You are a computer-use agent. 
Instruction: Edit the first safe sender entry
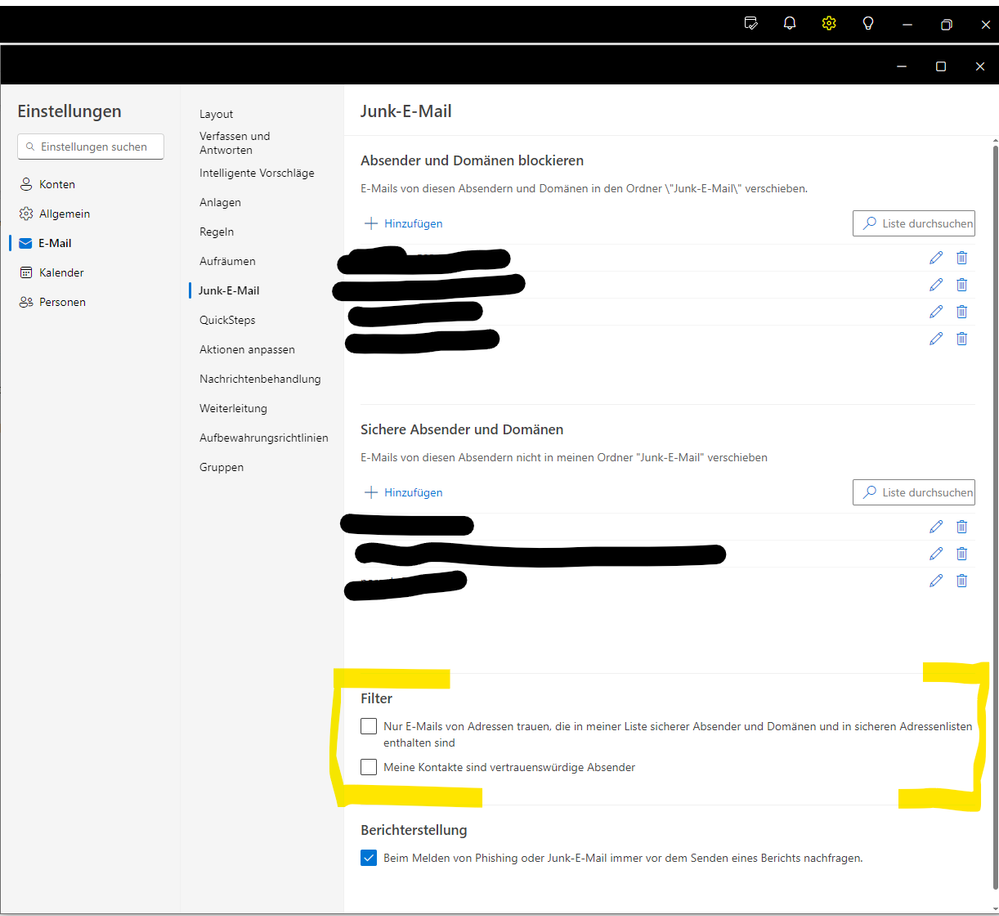(935, 527)
